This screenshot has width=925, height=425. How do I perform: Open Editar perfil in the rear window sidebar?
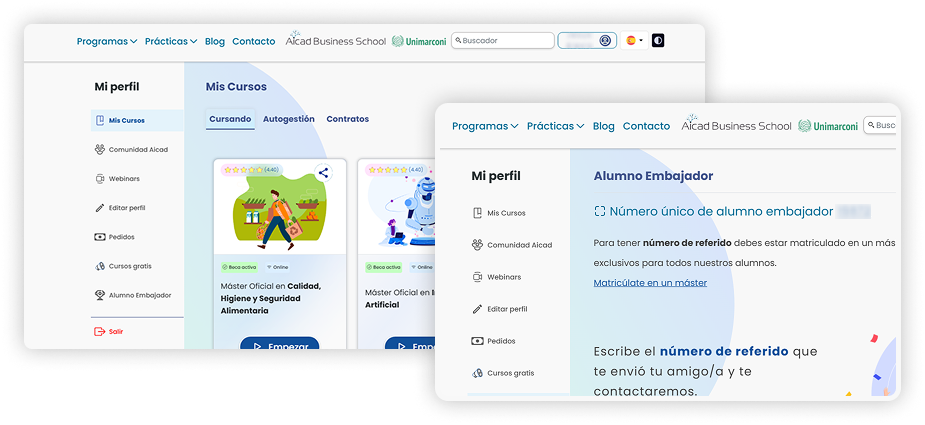127,208
